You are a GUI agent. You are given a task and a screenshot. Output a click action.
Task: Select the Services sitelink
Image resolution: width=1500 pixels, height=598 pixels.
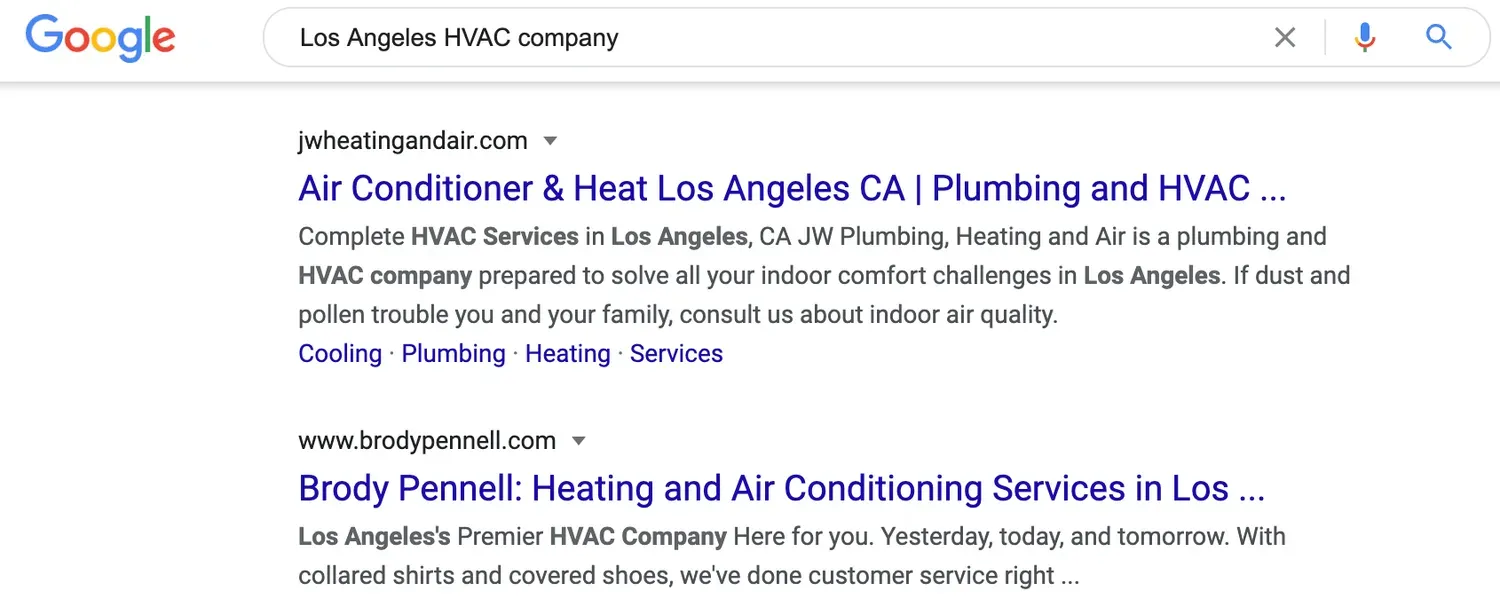(x=676, y=354)
